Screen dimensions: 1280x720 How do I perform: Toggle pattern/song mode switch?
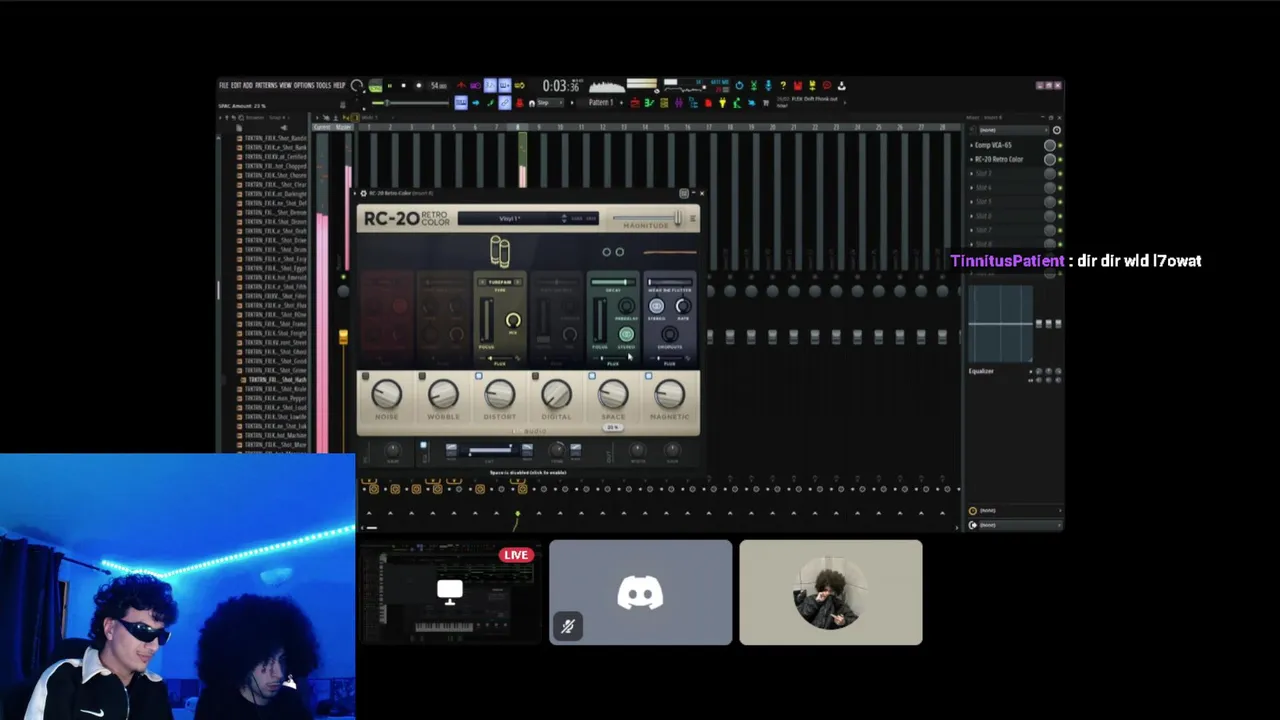coord(375,85)
